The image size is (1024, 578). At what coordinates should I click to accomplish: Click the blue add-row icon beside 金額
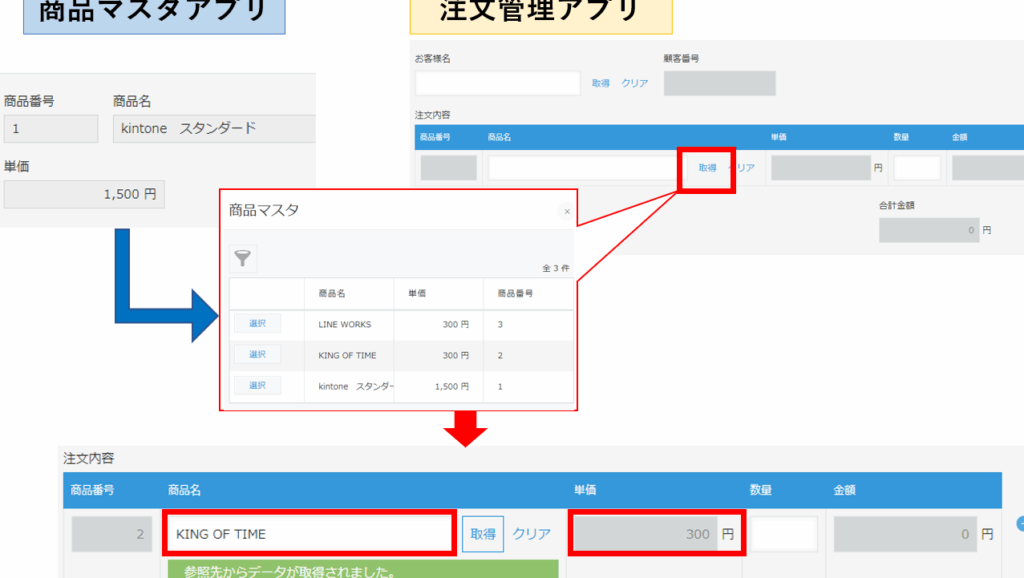[x=1019, y=523]
